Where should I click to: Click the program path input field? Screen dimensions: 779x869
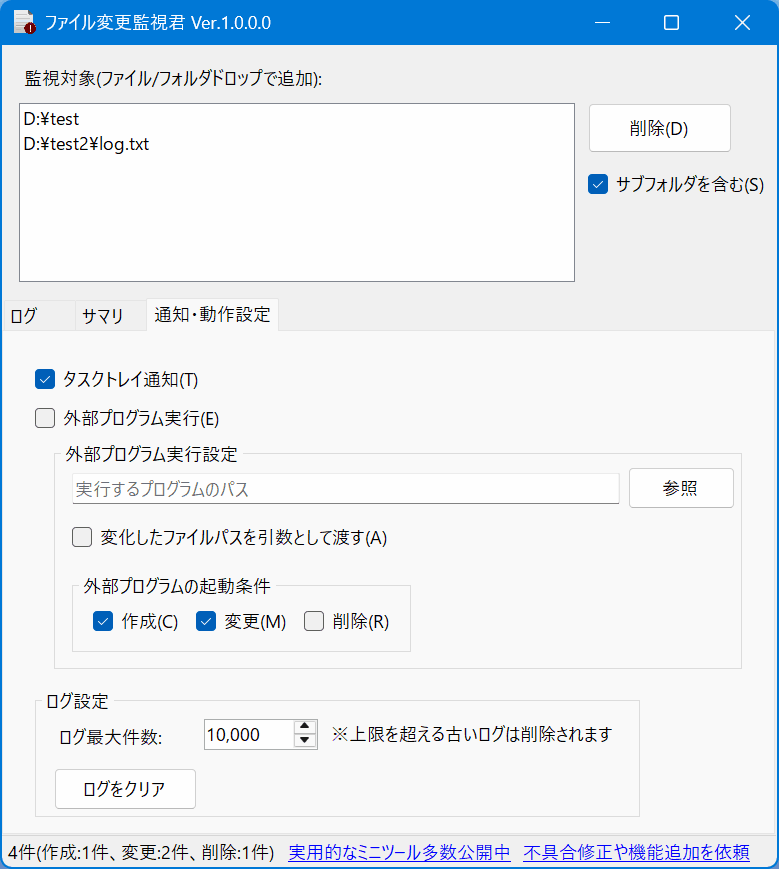[345, 488]
